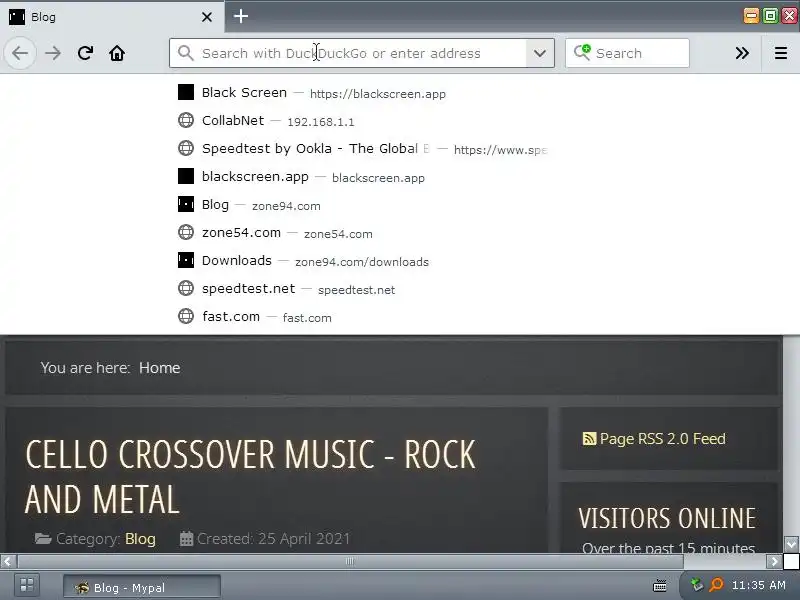Open a new tab with plus button
Viewport: 800px width, 600px height.
click(x=241, y=16)
